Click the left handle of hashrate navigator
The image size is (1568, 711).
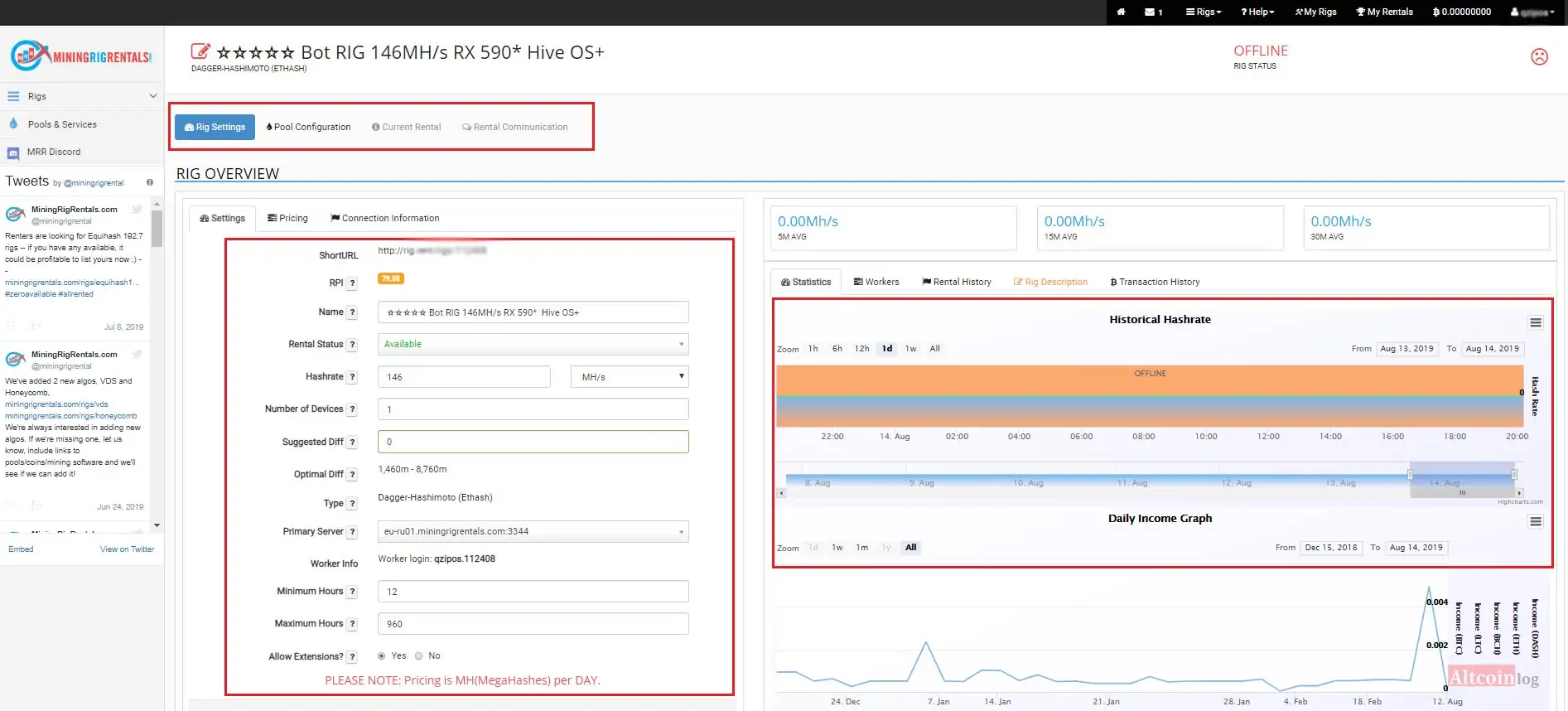(1410, 474)
